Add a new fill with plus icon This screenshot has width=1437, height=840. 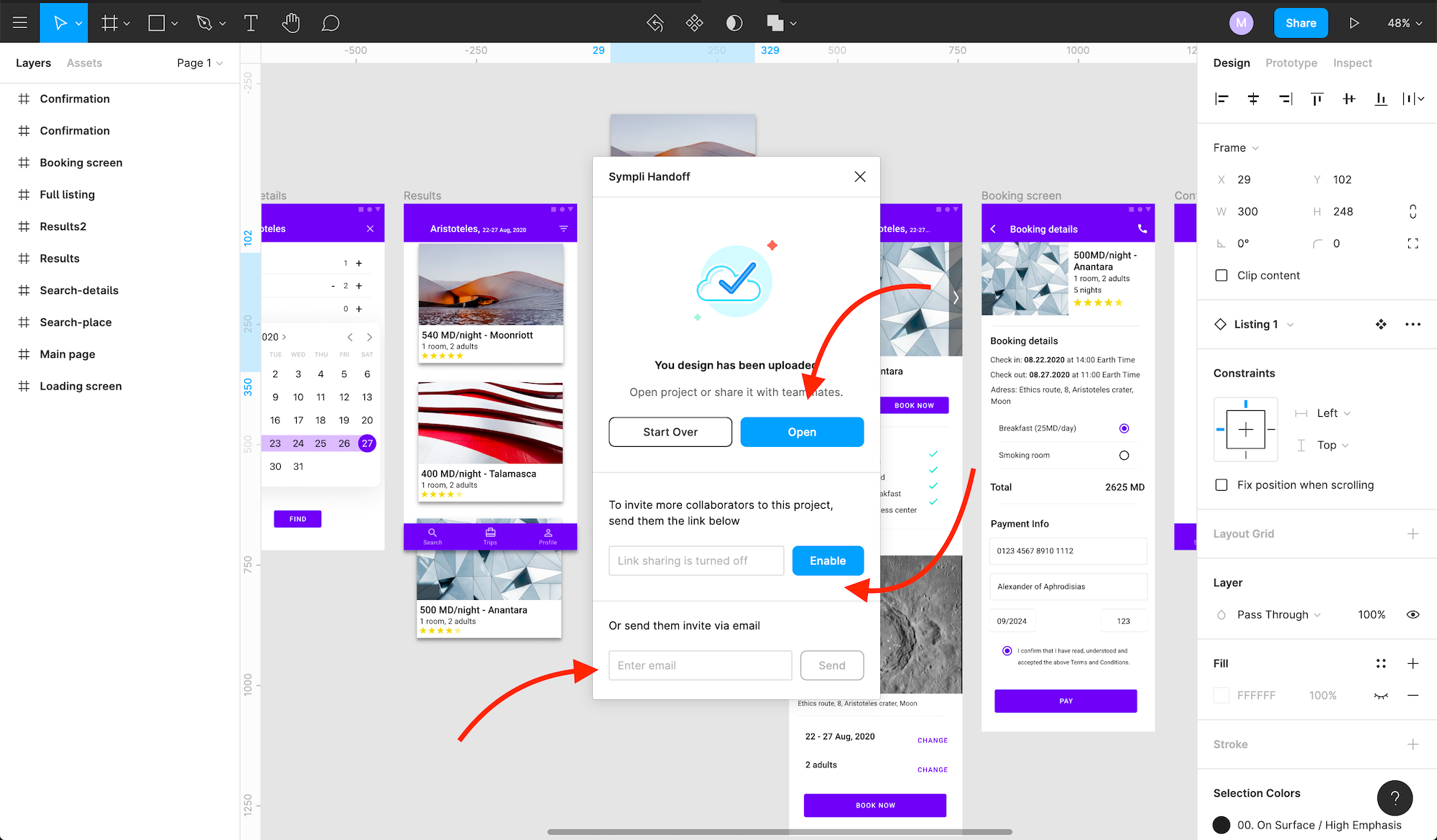[x=1413, y=664]
